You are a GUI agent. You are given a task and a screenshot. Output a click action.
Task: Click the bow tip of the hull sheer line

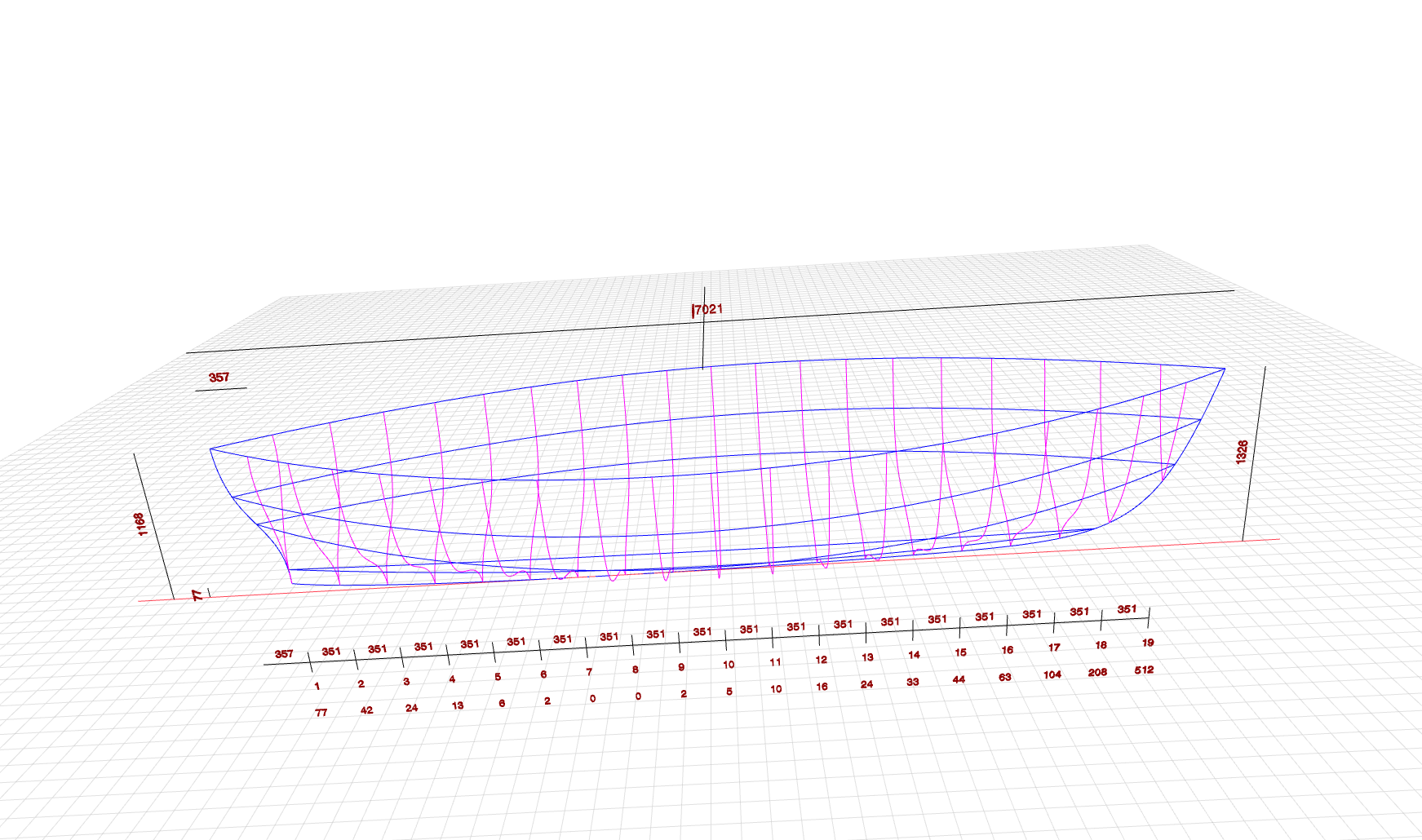tap(1225, 369)
